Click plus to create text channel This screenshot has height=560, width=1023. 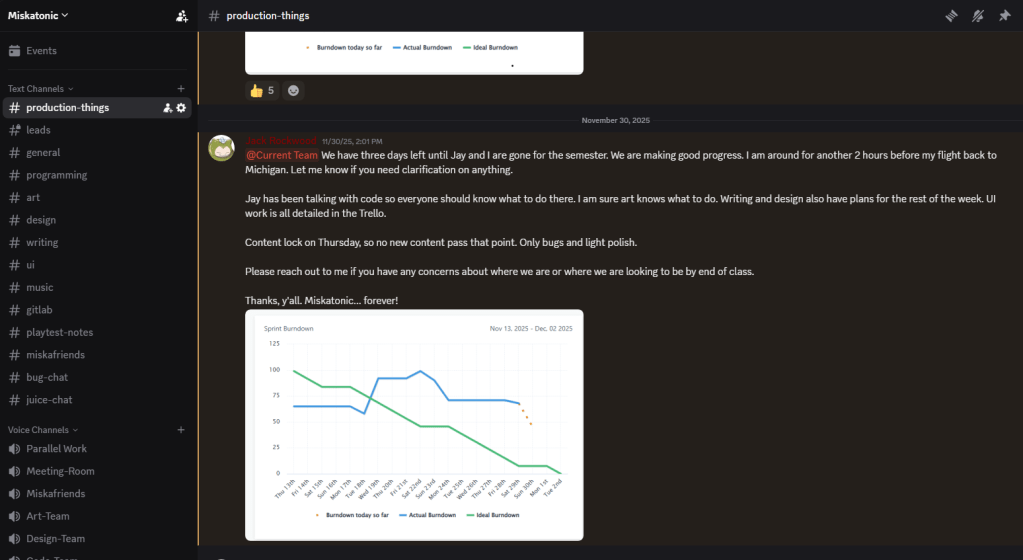tap(181, 89)
